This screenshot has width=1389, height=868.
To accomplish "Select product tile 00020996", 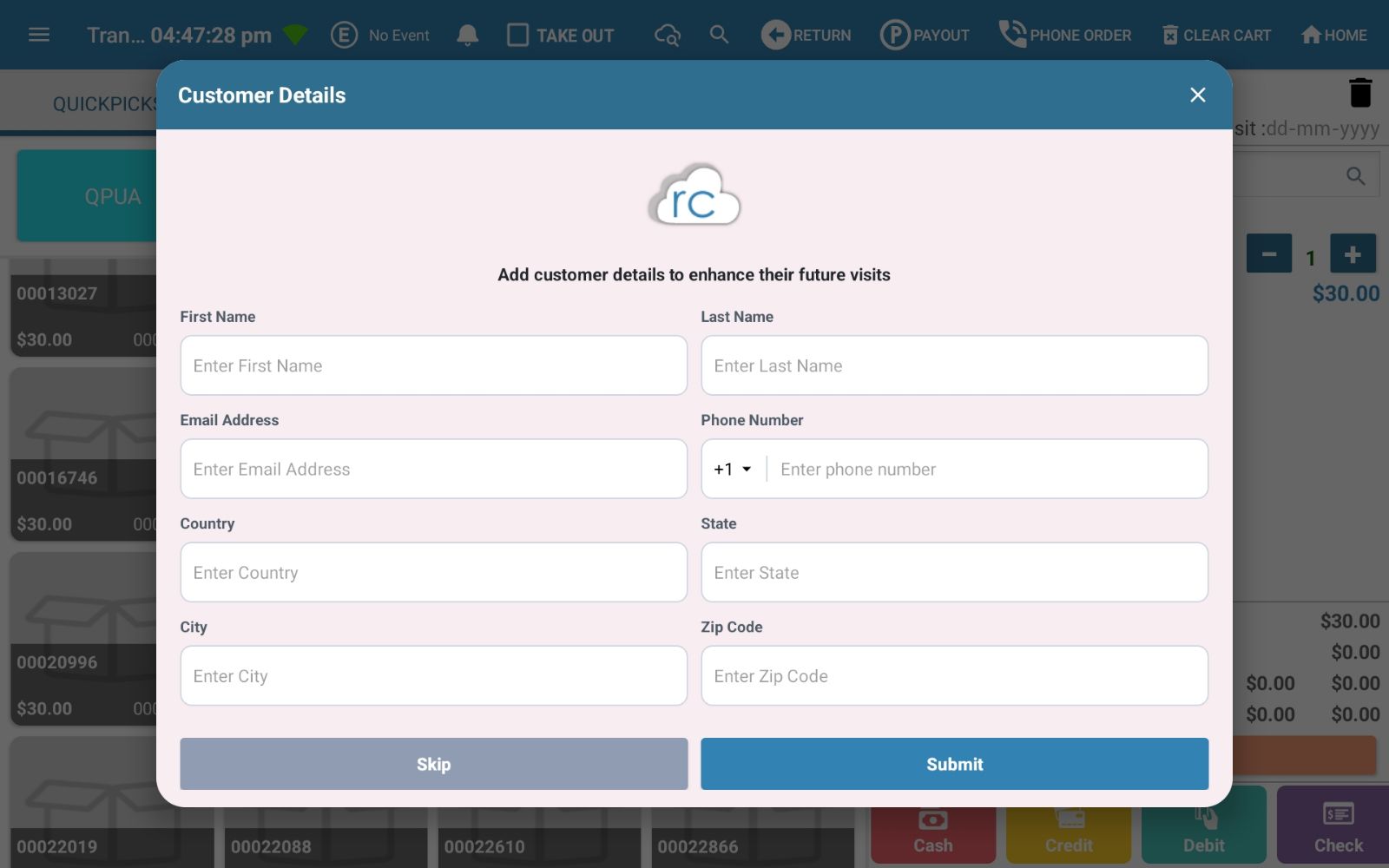I will (x=84, y=640).
